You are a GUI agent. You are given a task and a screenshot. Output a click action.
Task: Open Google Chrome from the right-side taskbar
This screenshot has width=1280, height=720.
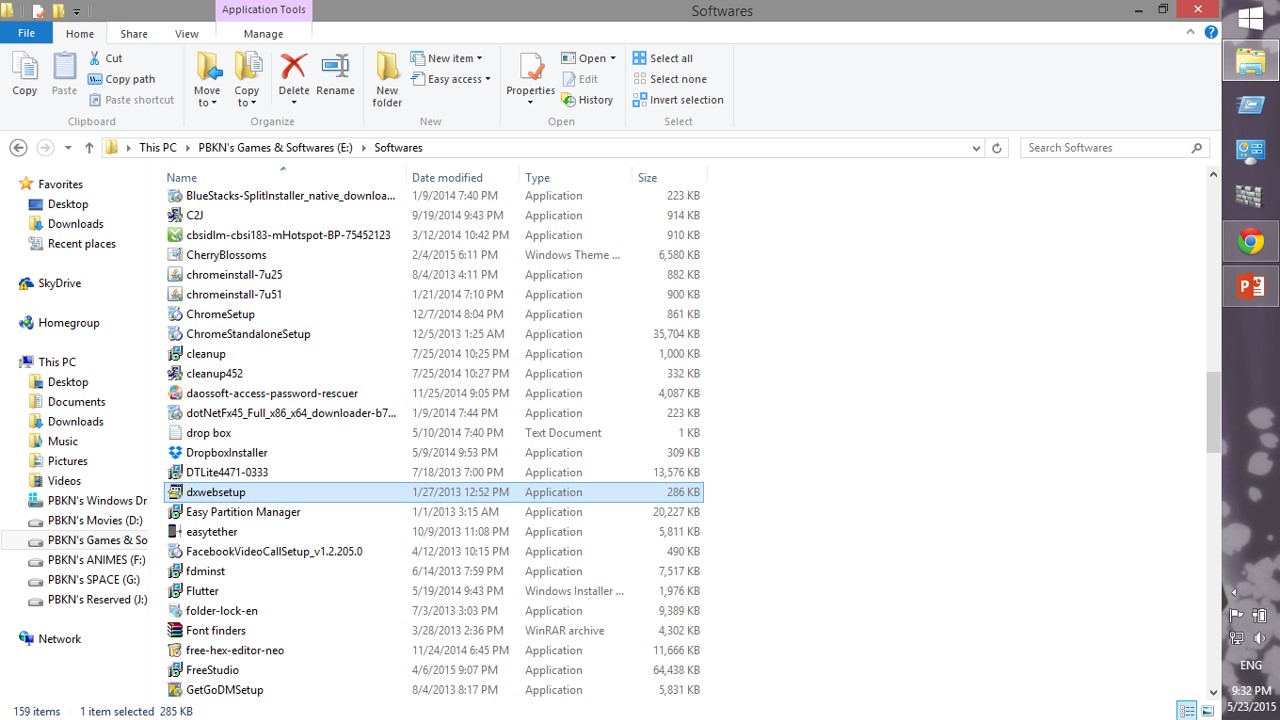[x=1250, y=241]
